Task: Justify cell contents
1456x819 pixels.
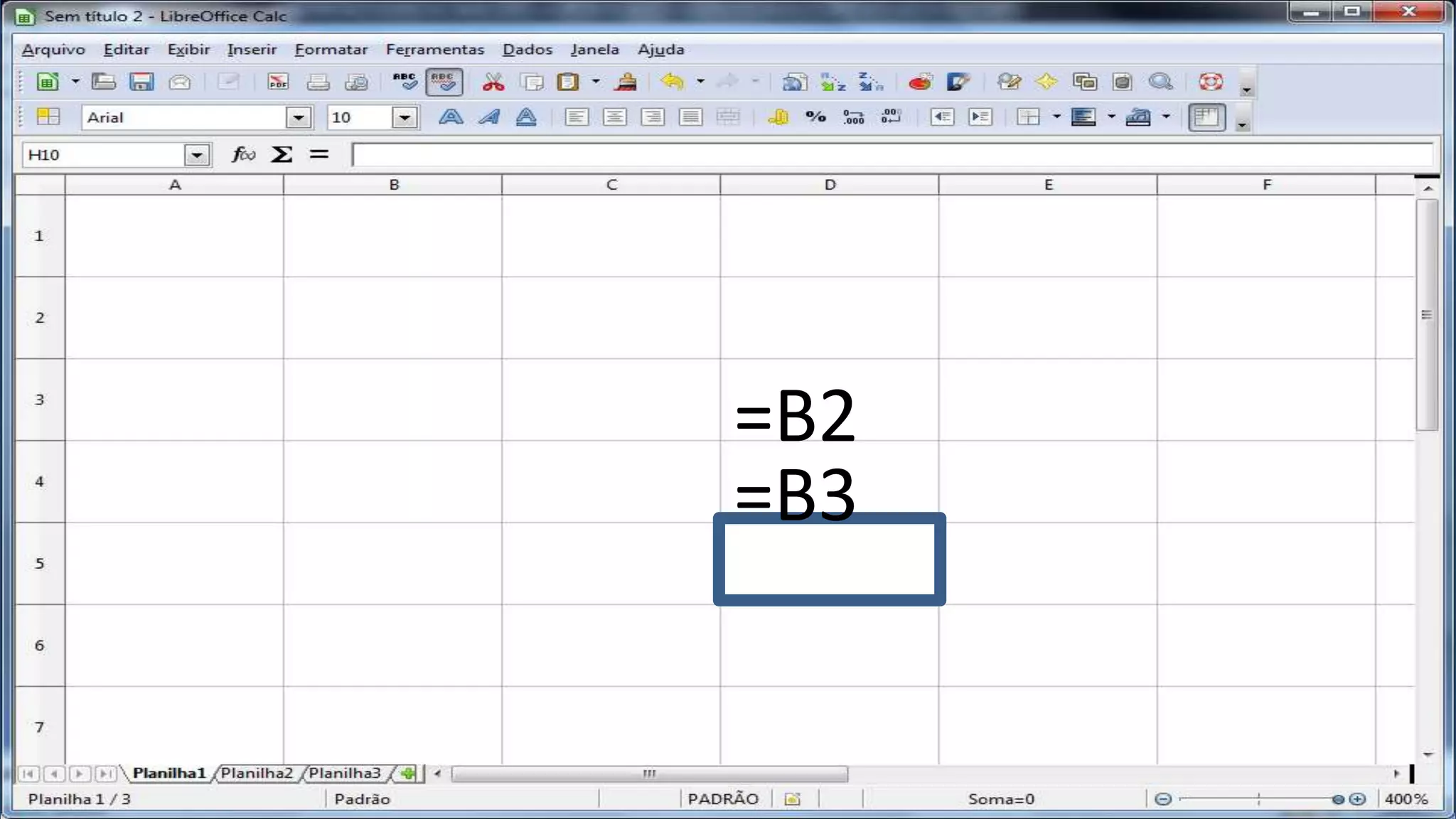Action: point(690,117)
